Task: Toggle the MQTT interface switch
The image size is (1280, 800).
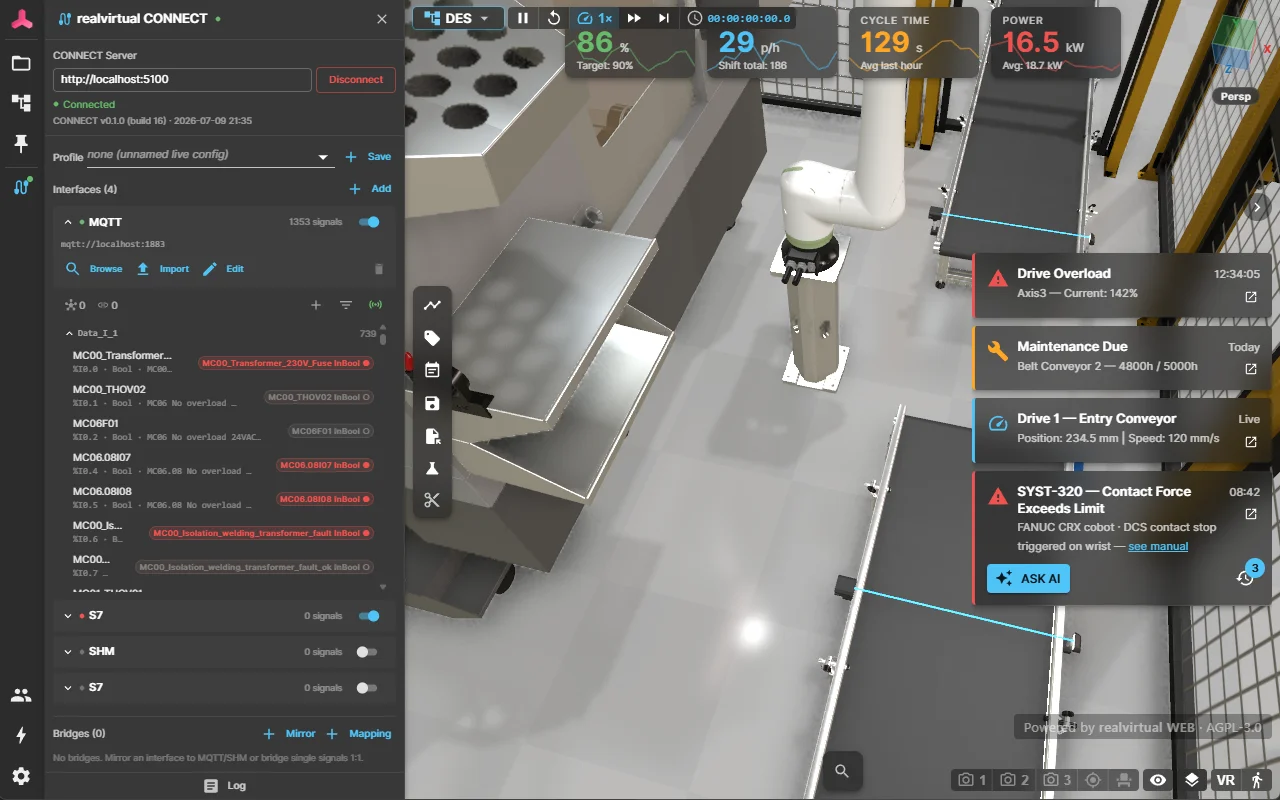Action: pyautogui.click(x=369, y=222)
